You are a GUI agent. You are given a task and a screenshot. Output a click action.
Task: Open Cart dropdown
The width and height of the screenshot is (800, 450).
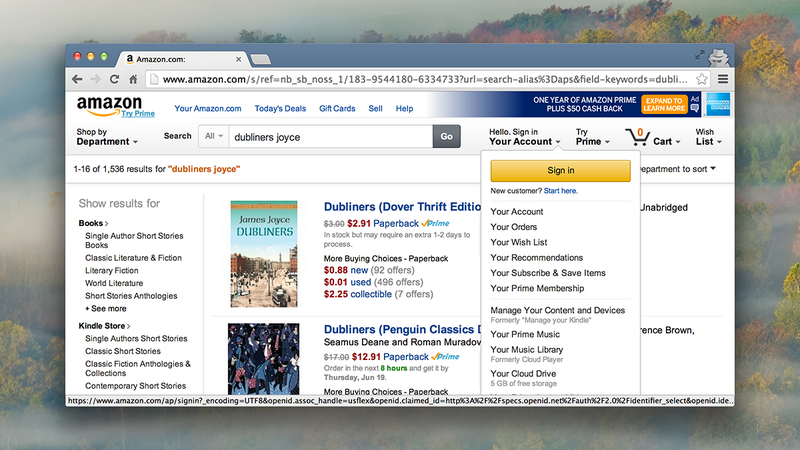click(666, 141)
